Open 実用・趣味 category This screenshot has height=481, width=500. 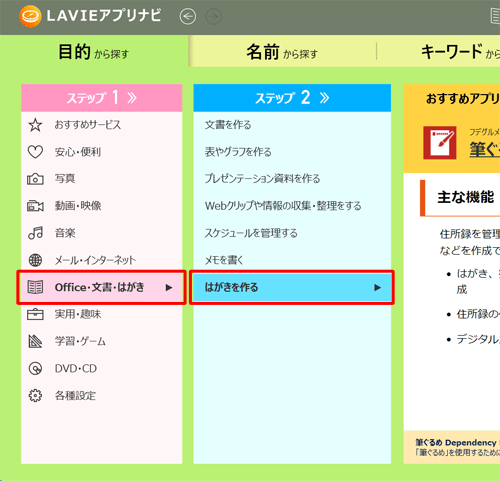click(x=102, y=314)
